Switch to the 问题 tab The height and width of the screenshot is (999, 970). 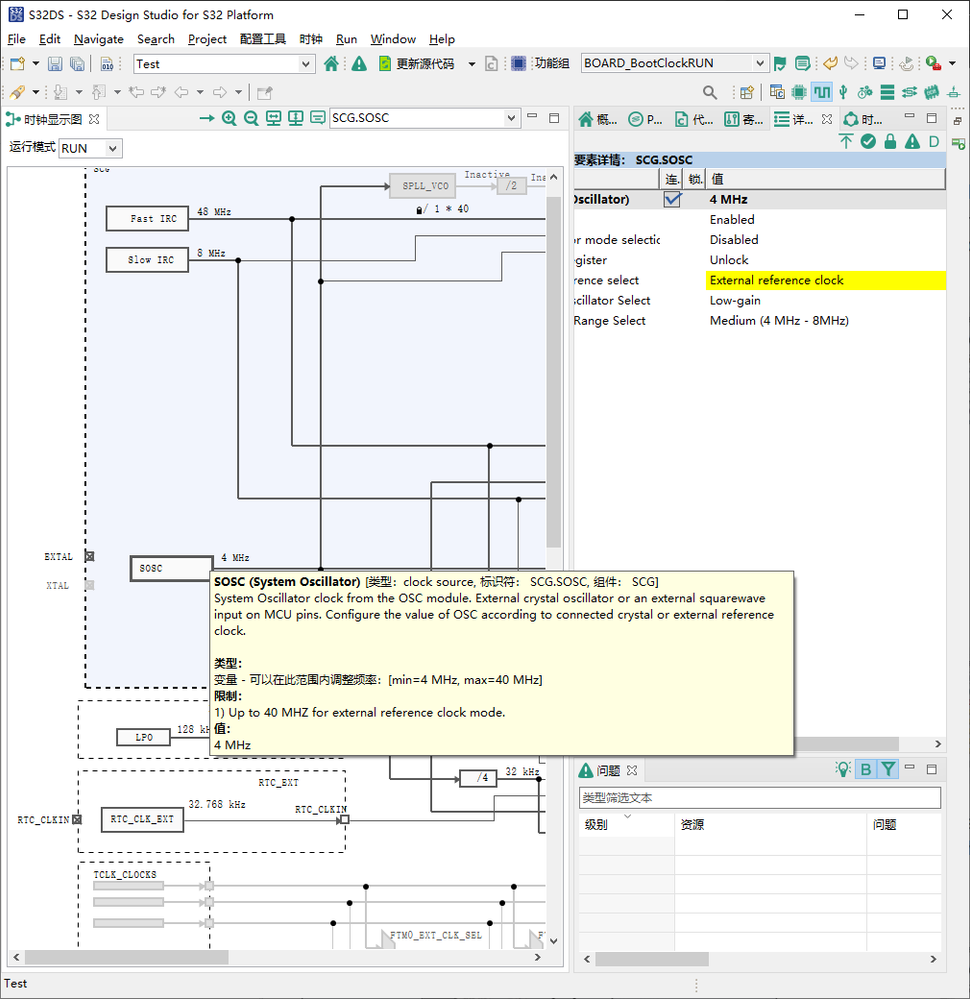(608, 770)
